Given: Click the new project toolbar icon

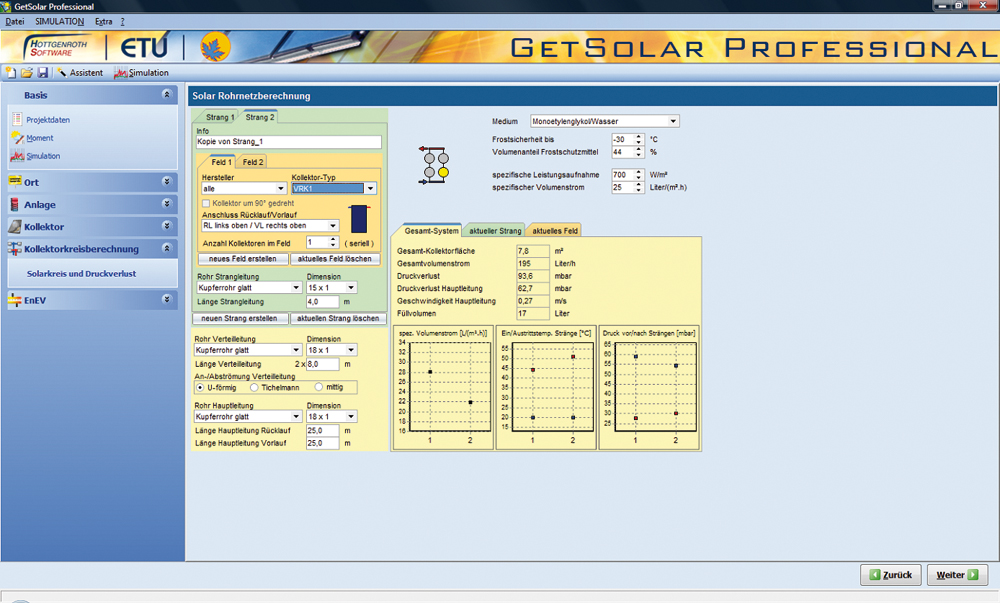Looking at the screenshot, I should coord(10,73).
